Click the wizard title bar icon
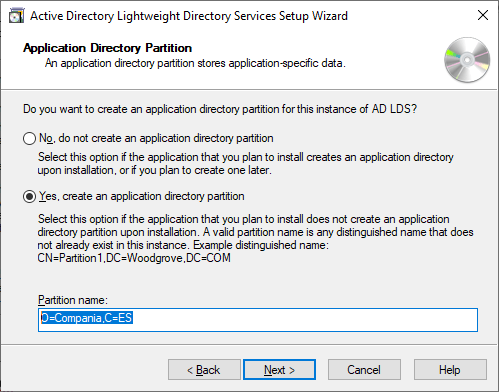 [16, 16]
